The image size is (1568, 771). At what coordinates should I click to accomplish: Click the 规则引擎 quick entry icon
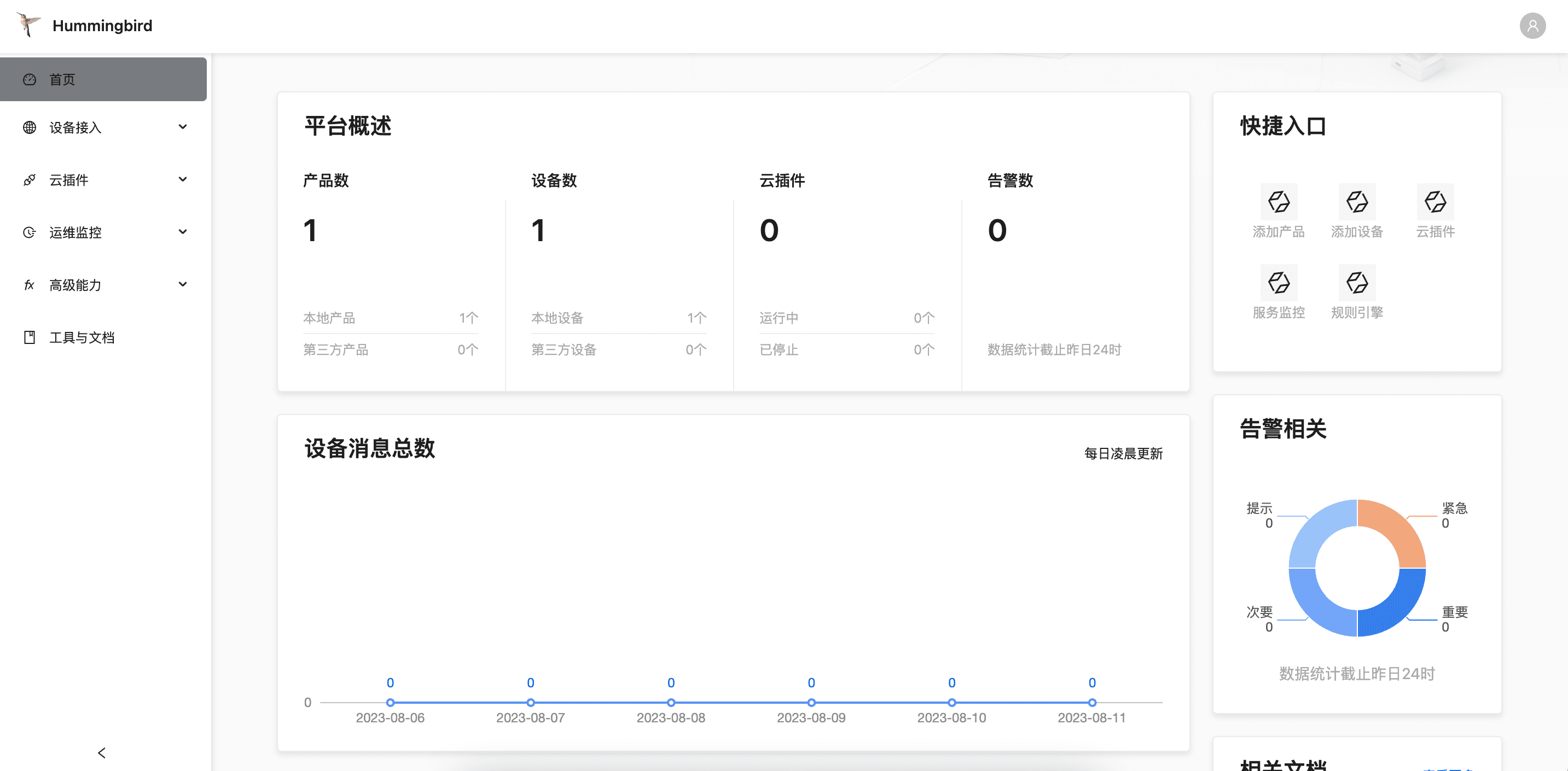(x=1357, y=282)
